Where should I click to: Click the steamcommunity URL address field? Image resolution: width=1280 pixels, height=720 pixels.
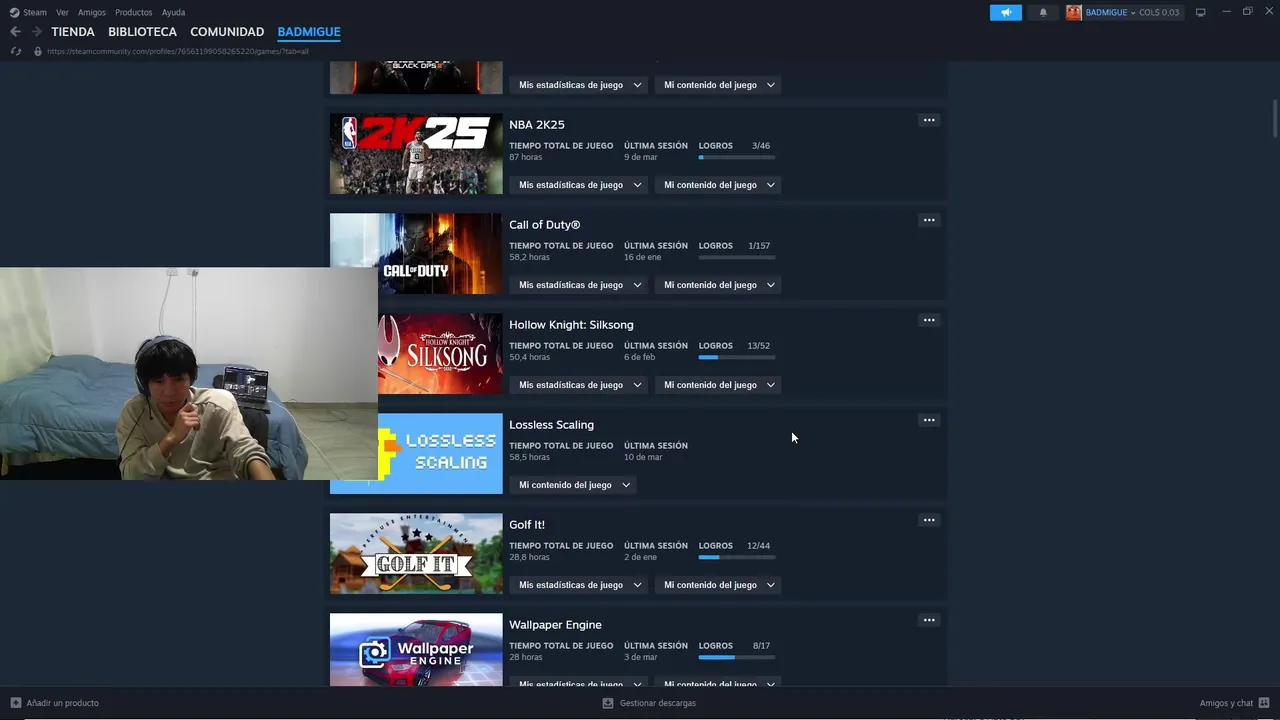click(x=178, y=51)
